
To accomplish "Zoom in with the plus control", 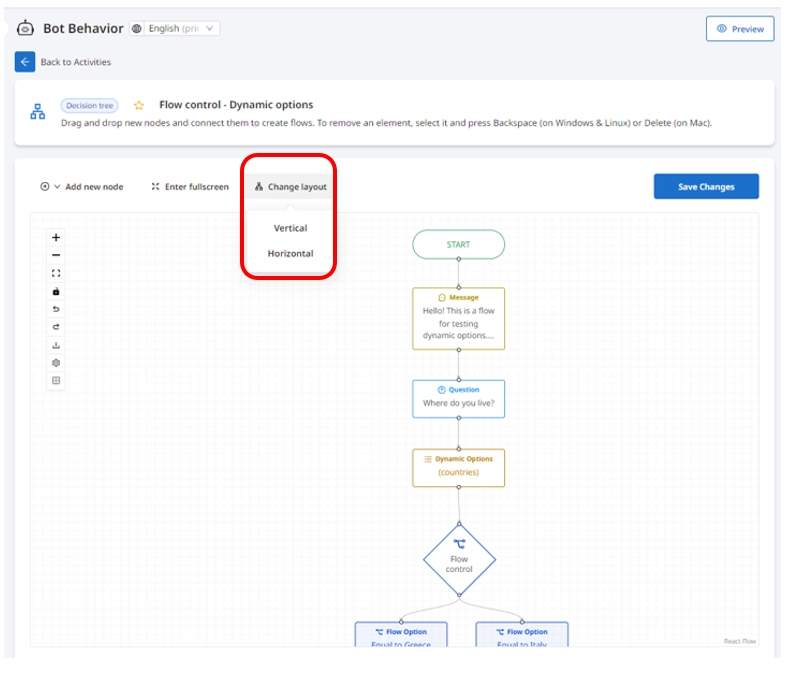I will point(56,238).
